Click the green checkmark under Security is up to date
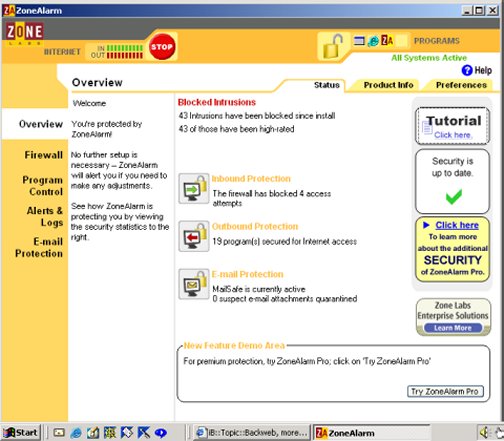504x441 pixels. [x=454, y=196]
